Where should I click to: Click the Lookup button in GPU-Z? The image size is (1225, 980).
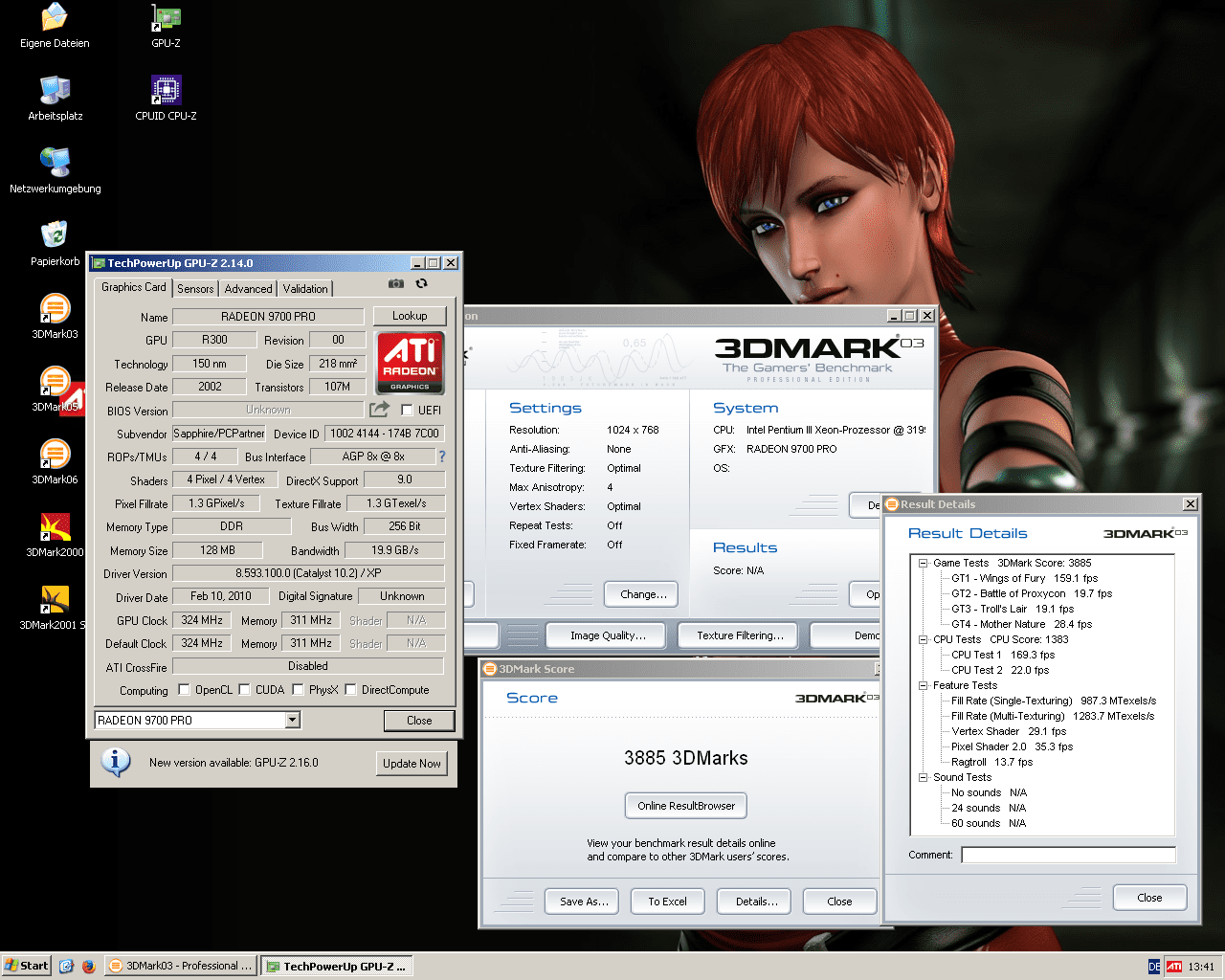410,316
